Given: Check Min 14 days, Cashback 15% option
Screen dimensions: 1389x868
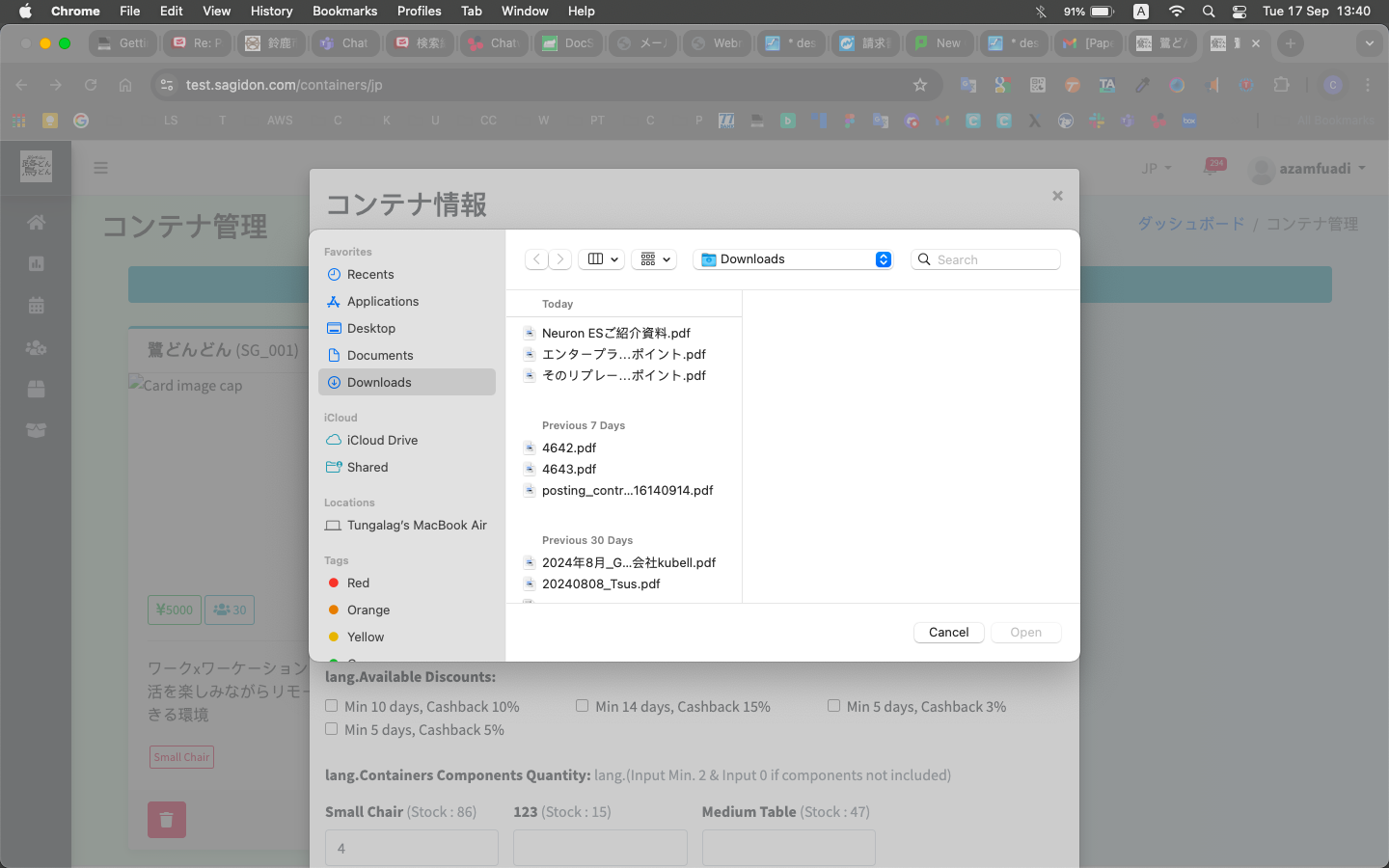Looking at the screenshot, I should point(583,706).
